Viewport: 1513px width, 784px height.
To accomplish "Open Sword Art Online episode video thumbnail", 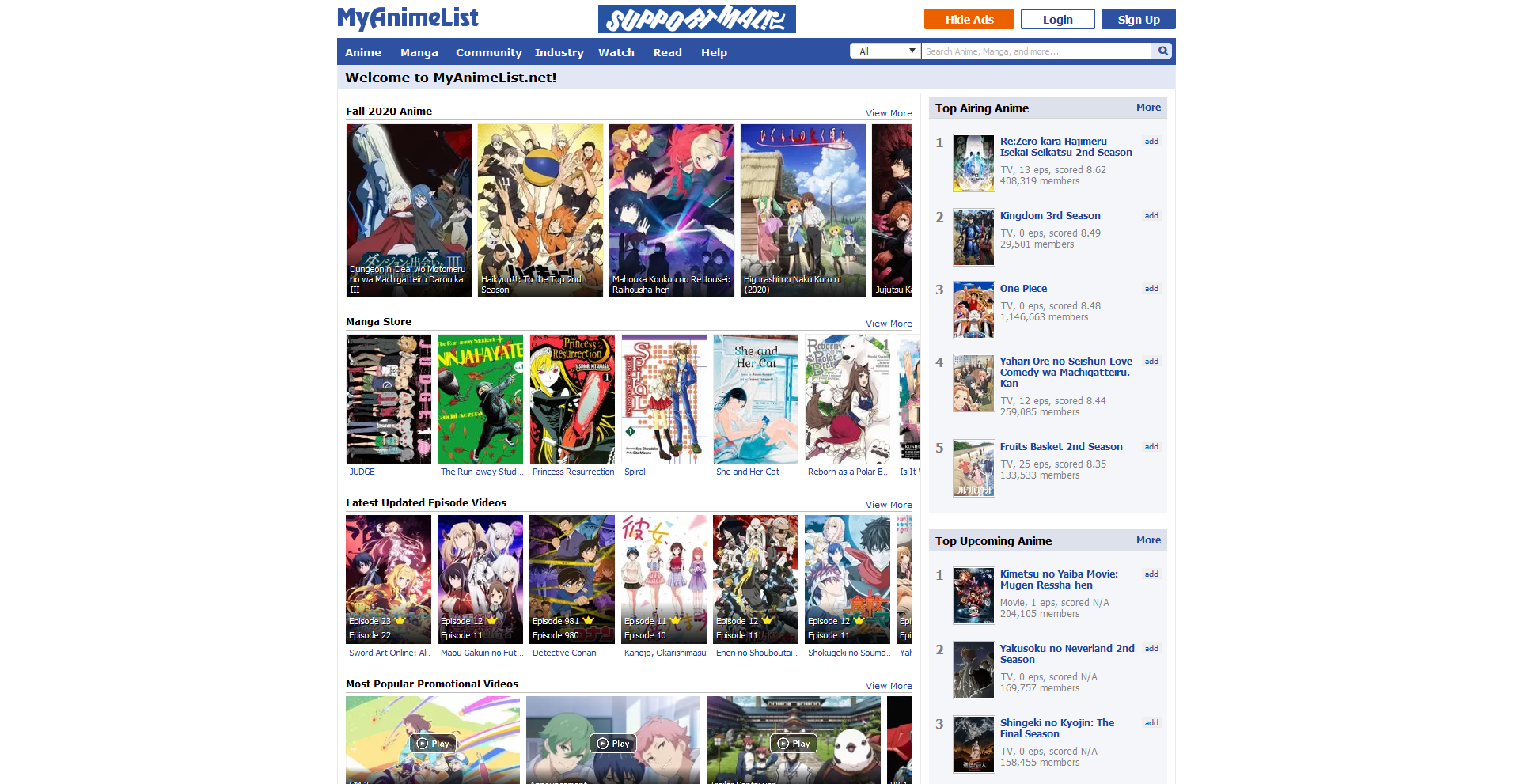I will point(389,579).
